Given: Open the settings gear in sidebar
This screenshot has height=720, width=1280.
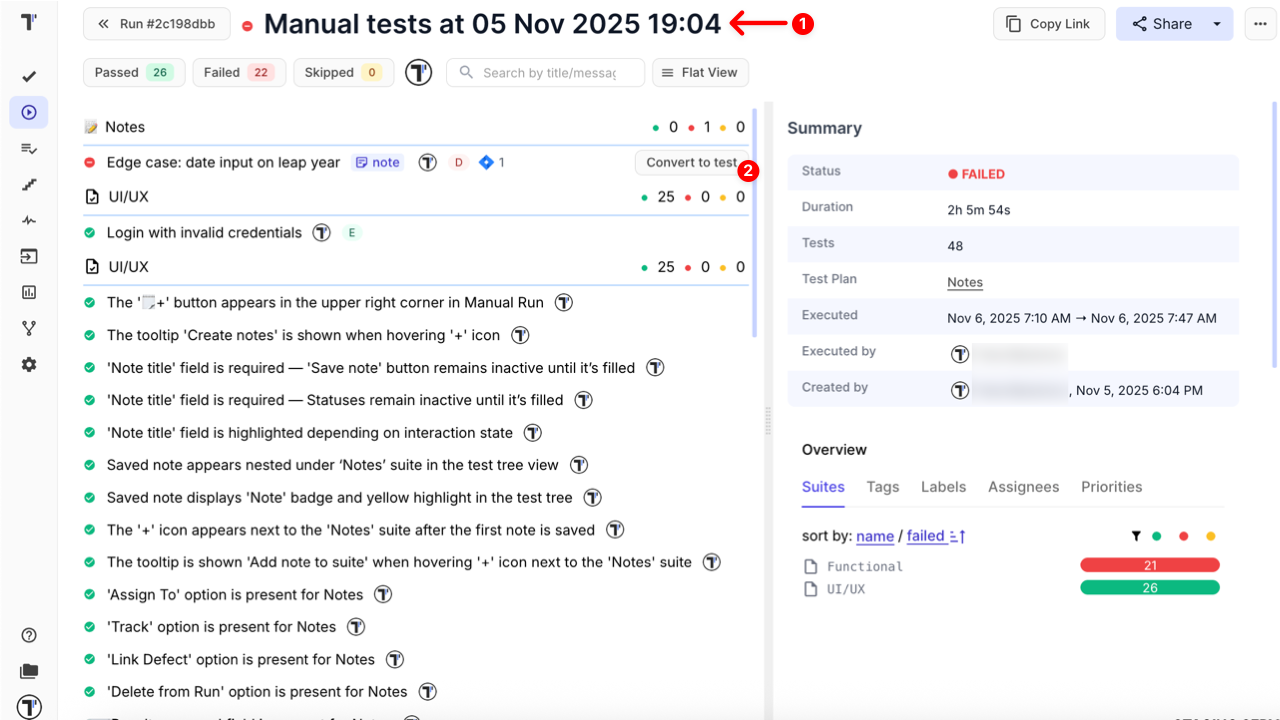Looking at the screenshot, I should coord(29,365).
